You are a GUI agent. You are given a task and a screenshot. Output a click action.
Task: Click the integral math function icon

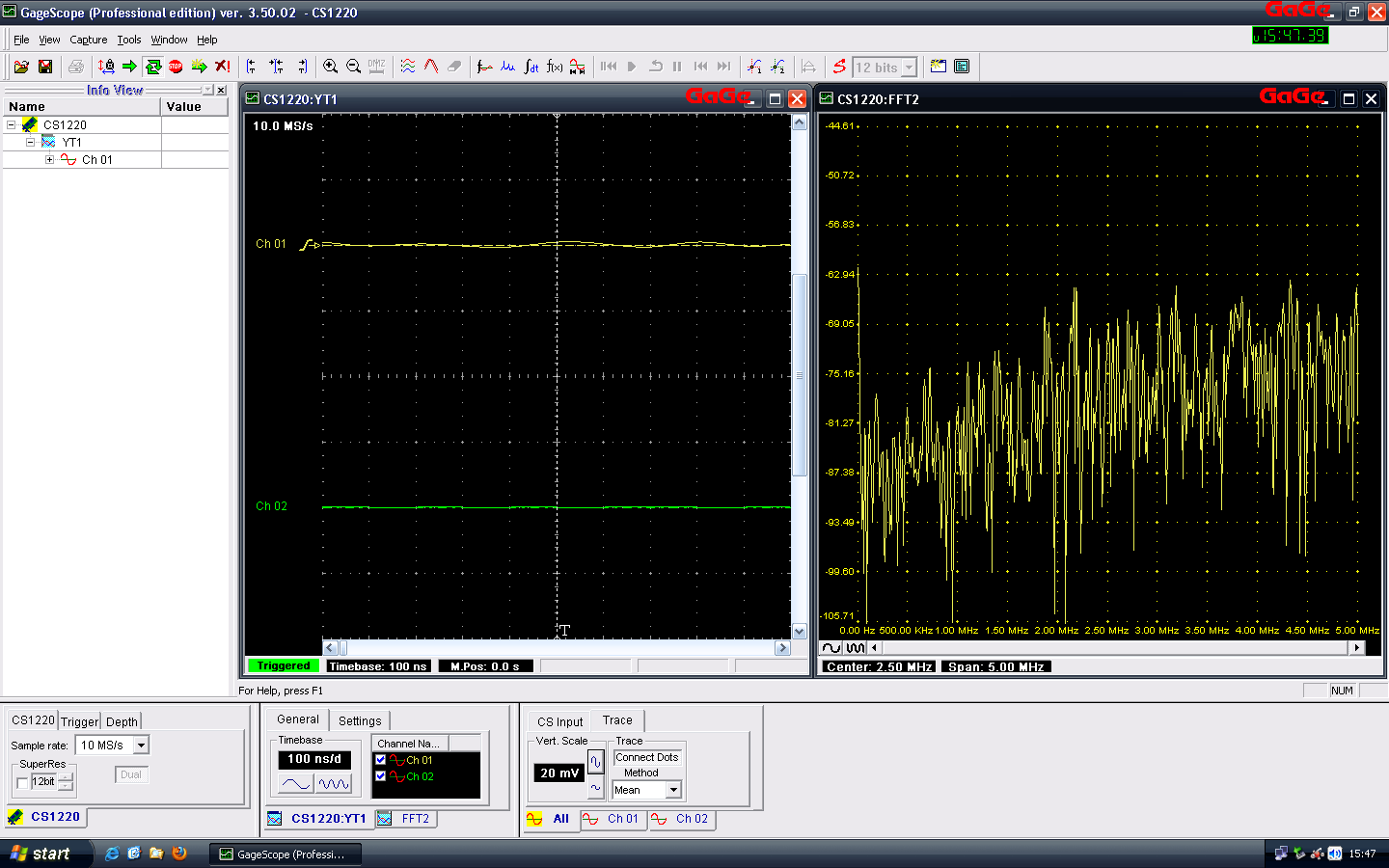[x=531, y=67]
